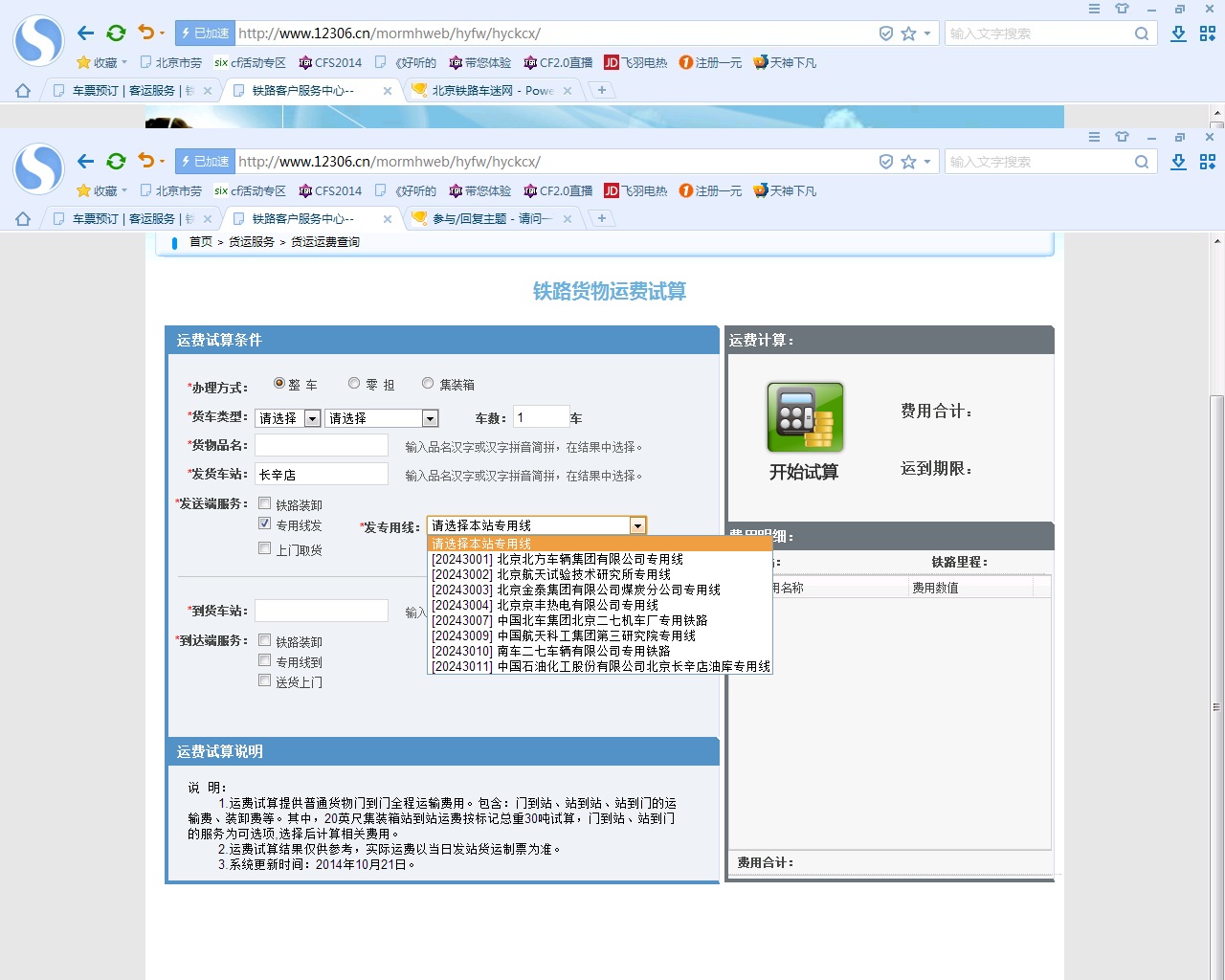Click back arrow in front browser window
Image resolution: width=1225 pixels, height=980 pixels.
86,161
